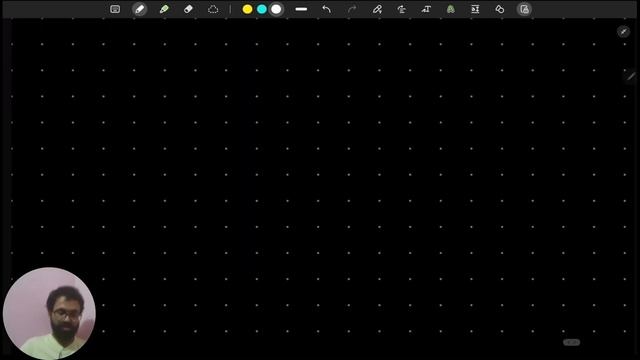This screenshot has height=360, width=640.
Task: Toggle the toolbar lock button
Action: point(524,9)
